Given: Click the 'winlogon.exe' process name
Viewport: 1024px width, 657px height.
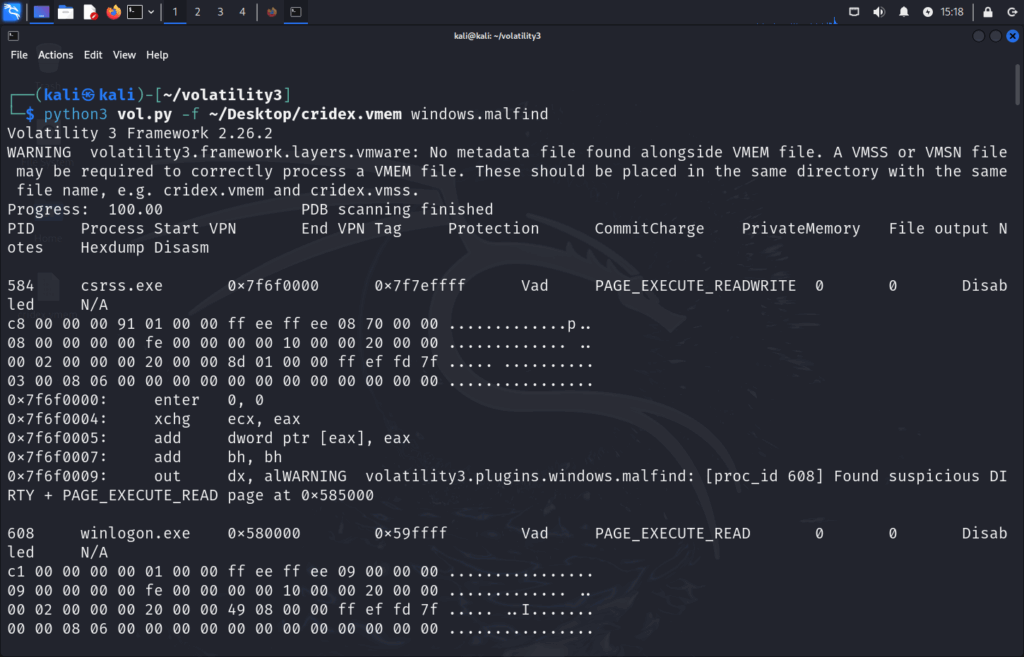Looking at the screenshot, I should click(x=135, y=534).
